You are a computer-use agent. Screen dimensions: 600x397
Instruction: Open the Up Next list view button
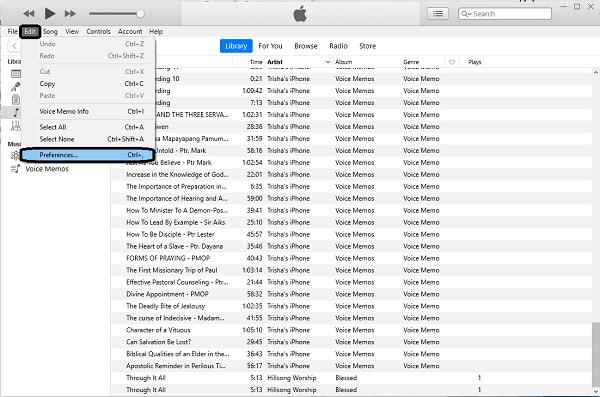[438, 14]
